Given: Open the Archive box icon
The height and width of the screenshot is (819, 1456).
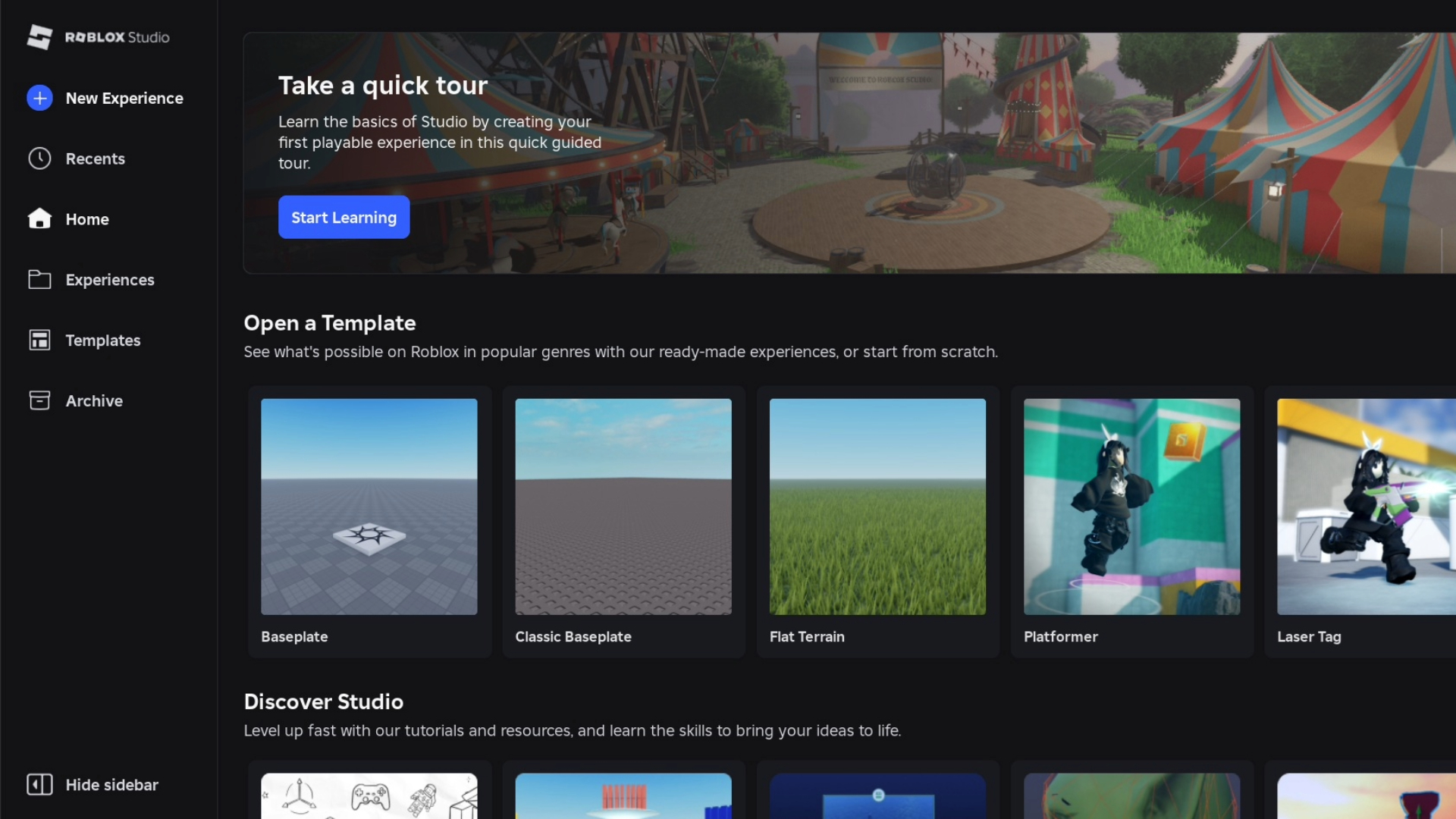Looking at the screenshot, I should (x=39, y=400).
